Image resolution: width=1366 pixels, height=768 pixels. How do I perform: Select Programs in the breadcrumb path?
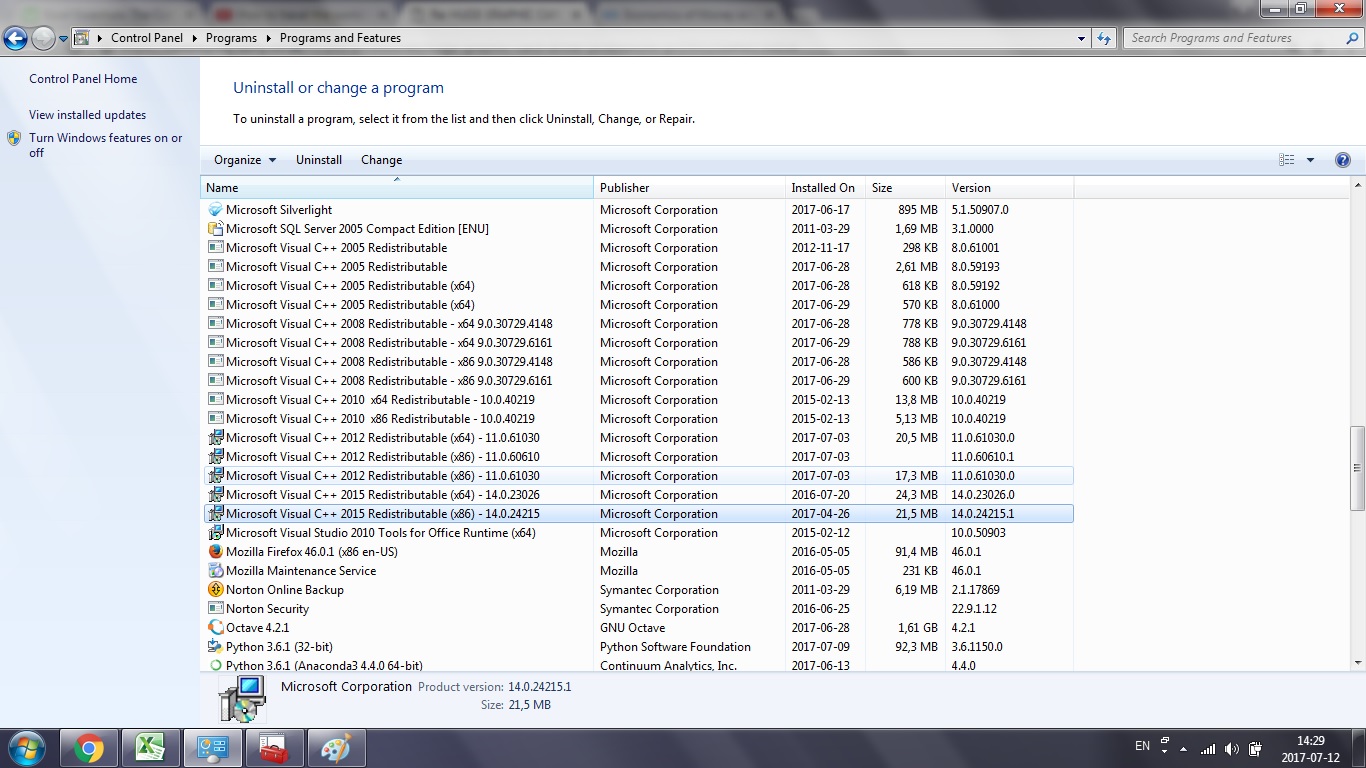click(x=231, y=37)
